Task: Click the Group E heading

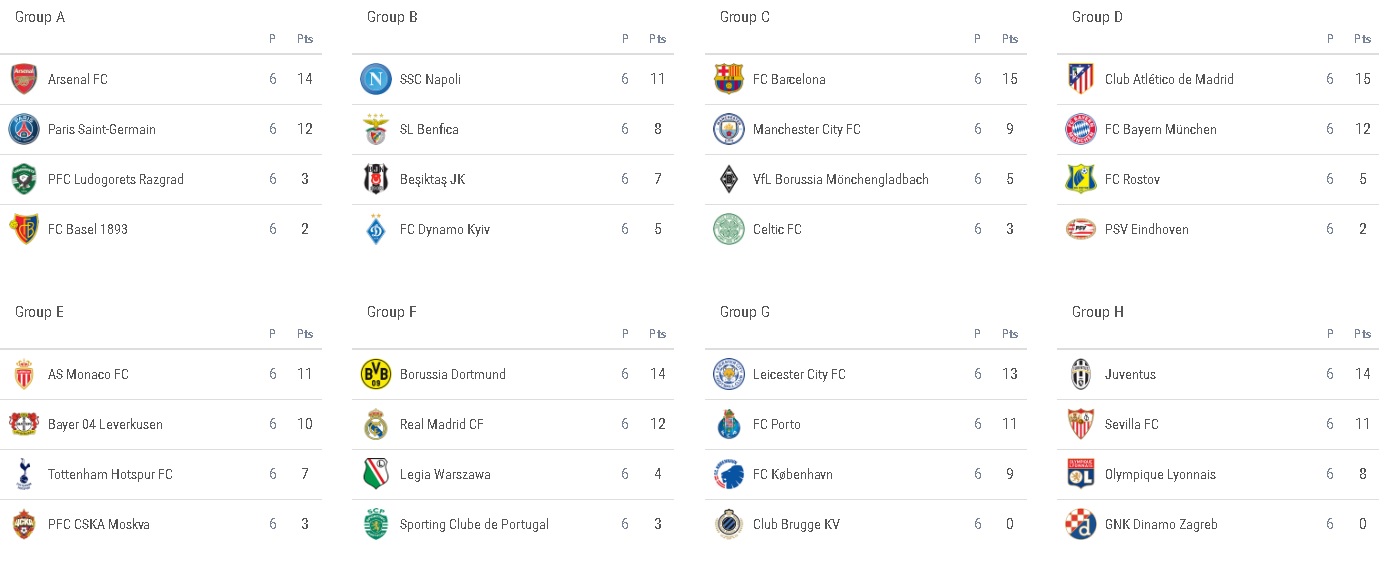Action: coord(40,312)
